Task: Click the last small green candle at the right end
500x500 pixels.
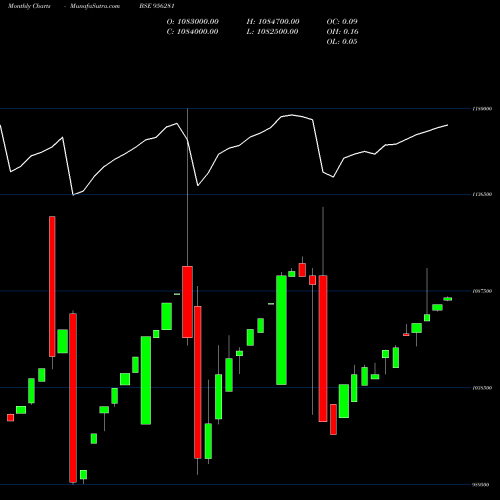Action: click(x=447, y=299)
